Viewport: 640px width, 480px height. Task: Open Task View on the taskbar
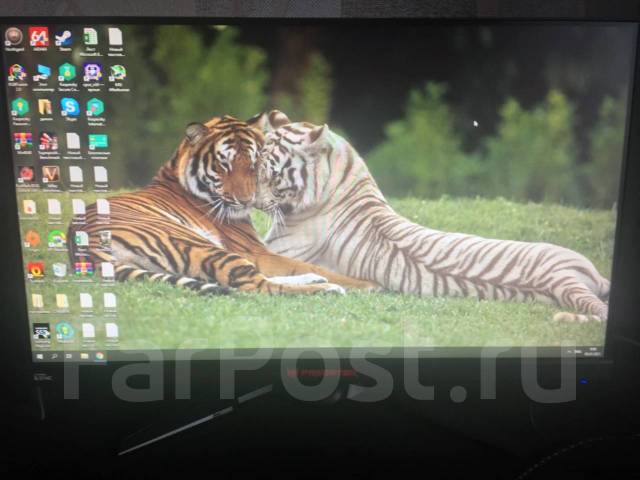68,354
